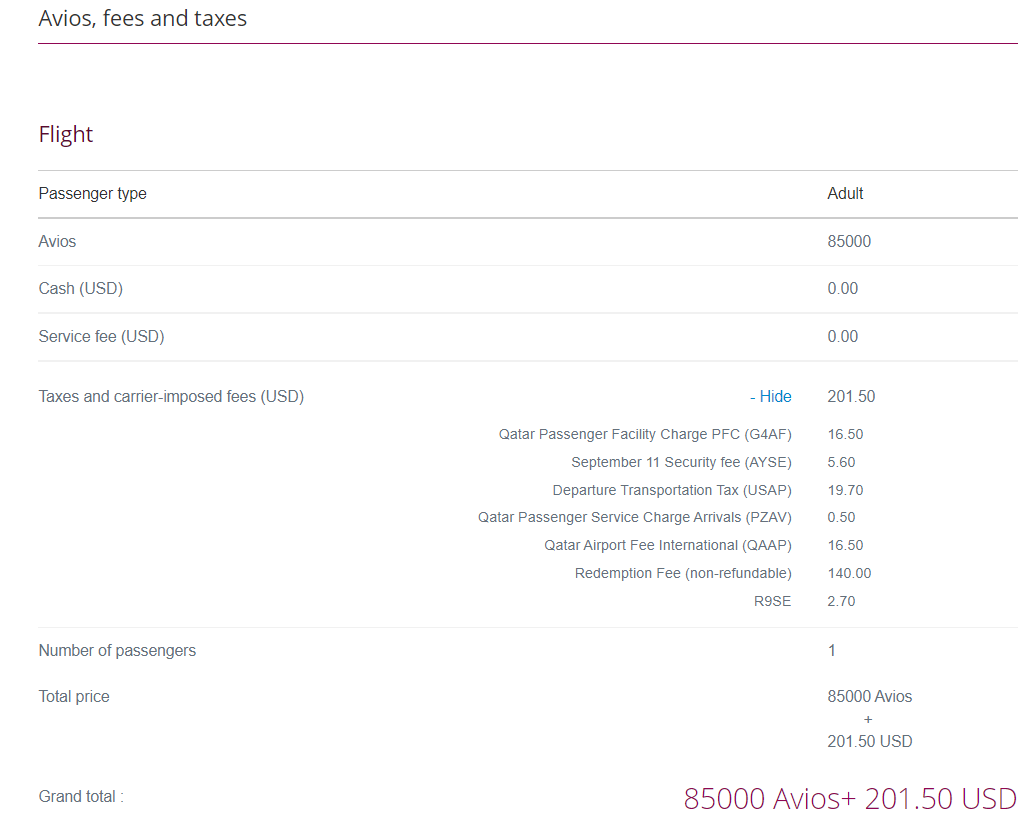
Task: Click the Departure Transportation Tax entry
Action: pyautogui.click(x=671, y=490)
